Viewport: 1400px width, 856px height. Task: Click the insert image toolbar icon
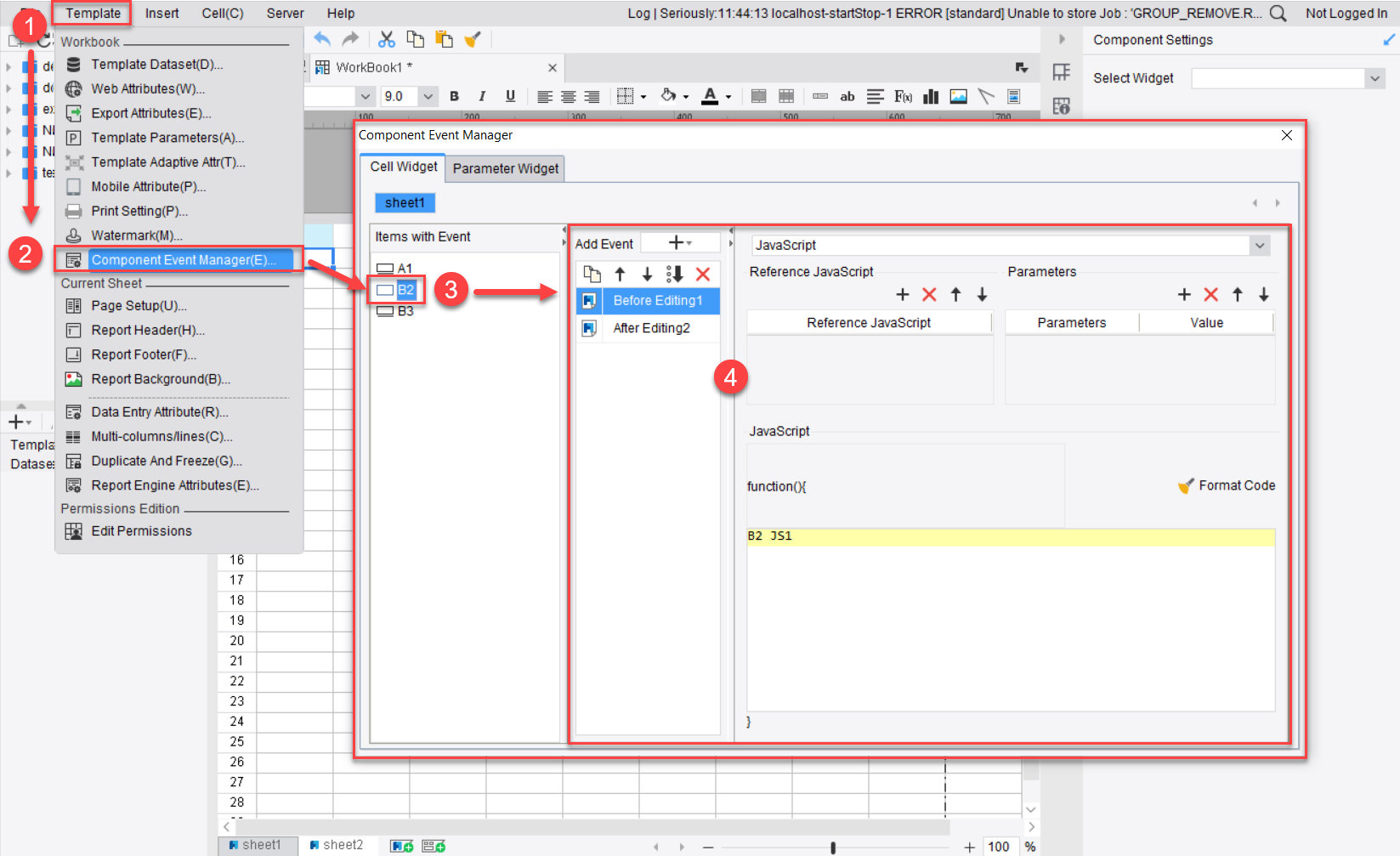click(958, 96)
